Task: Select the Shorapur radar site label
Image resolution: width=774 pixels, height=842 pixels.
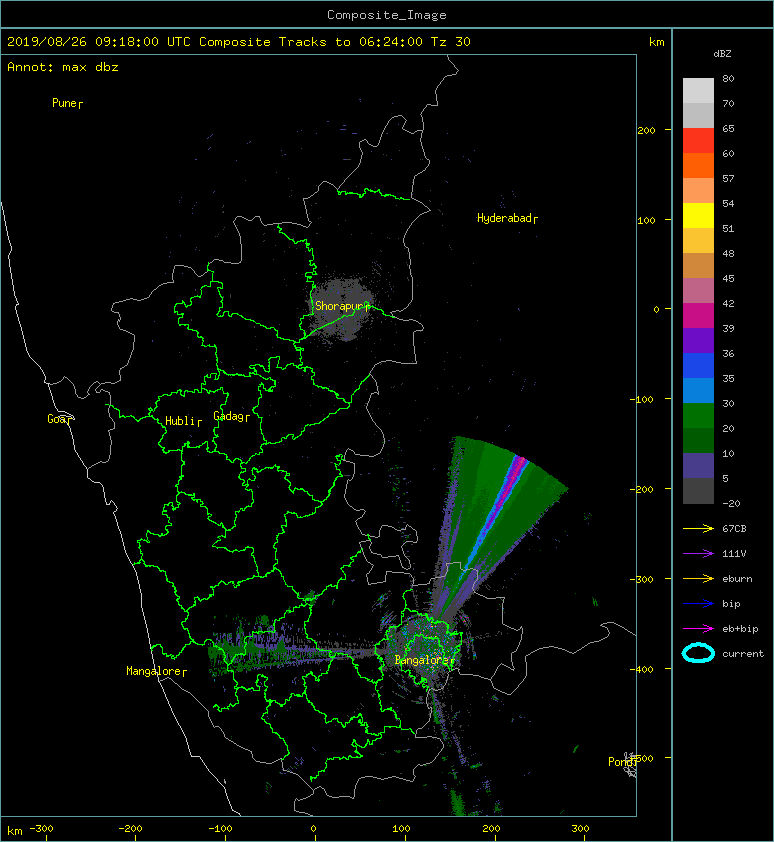Action: [342, 306]
